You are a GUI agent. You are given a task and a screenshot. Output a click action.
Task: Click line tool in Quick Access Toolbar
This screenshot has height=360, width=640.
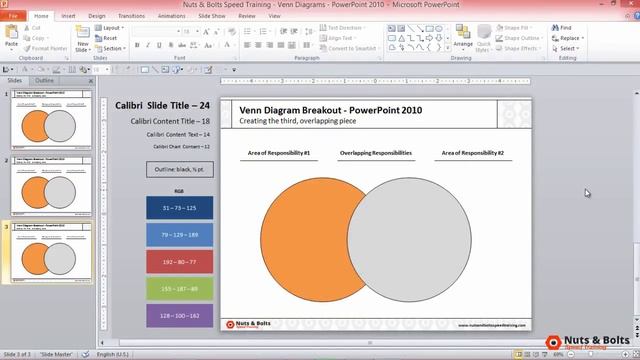tap(155, 70)
